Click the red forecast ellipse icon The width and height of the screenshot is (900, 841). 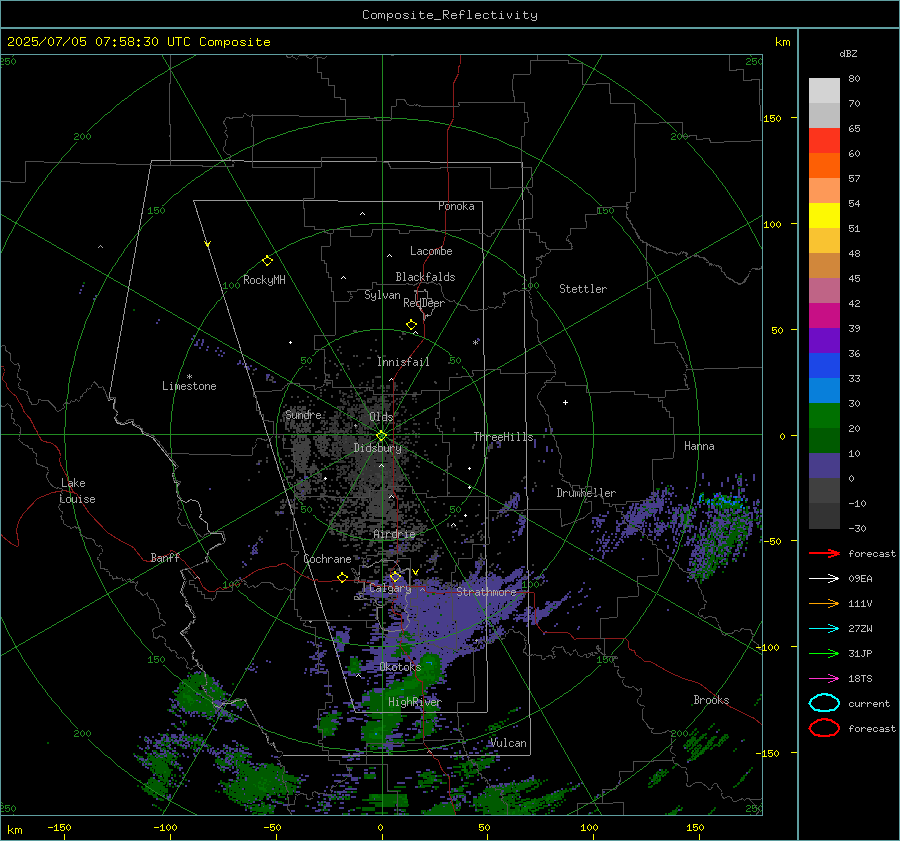click(824, 728)
